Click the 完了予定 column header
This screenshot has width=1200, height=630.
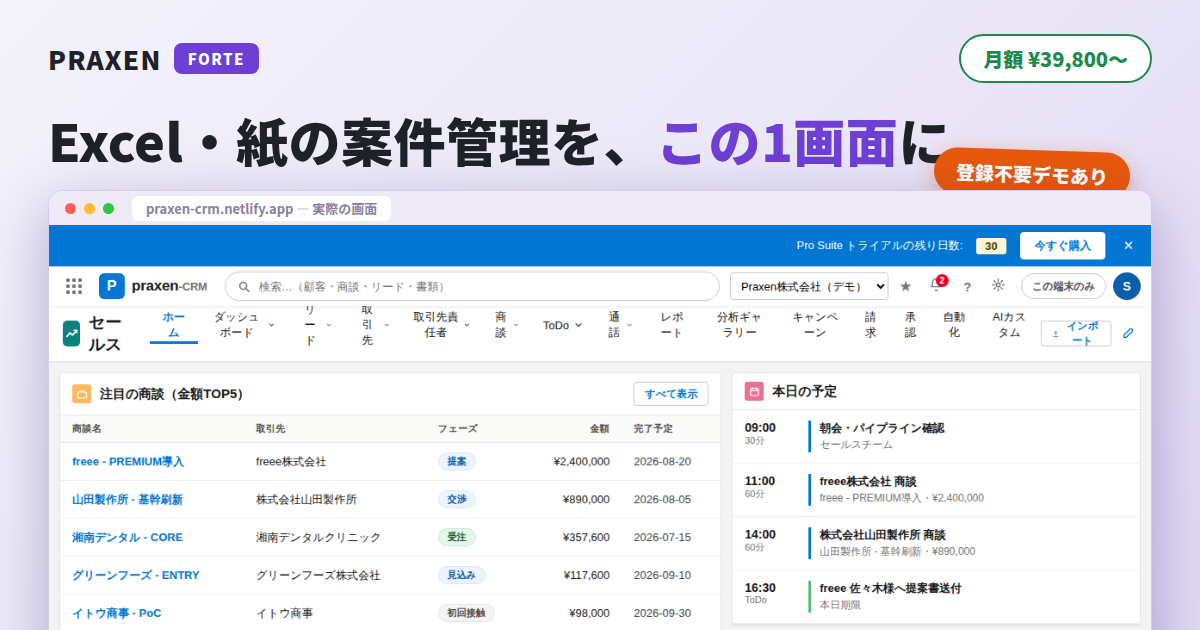click(653, 428)
